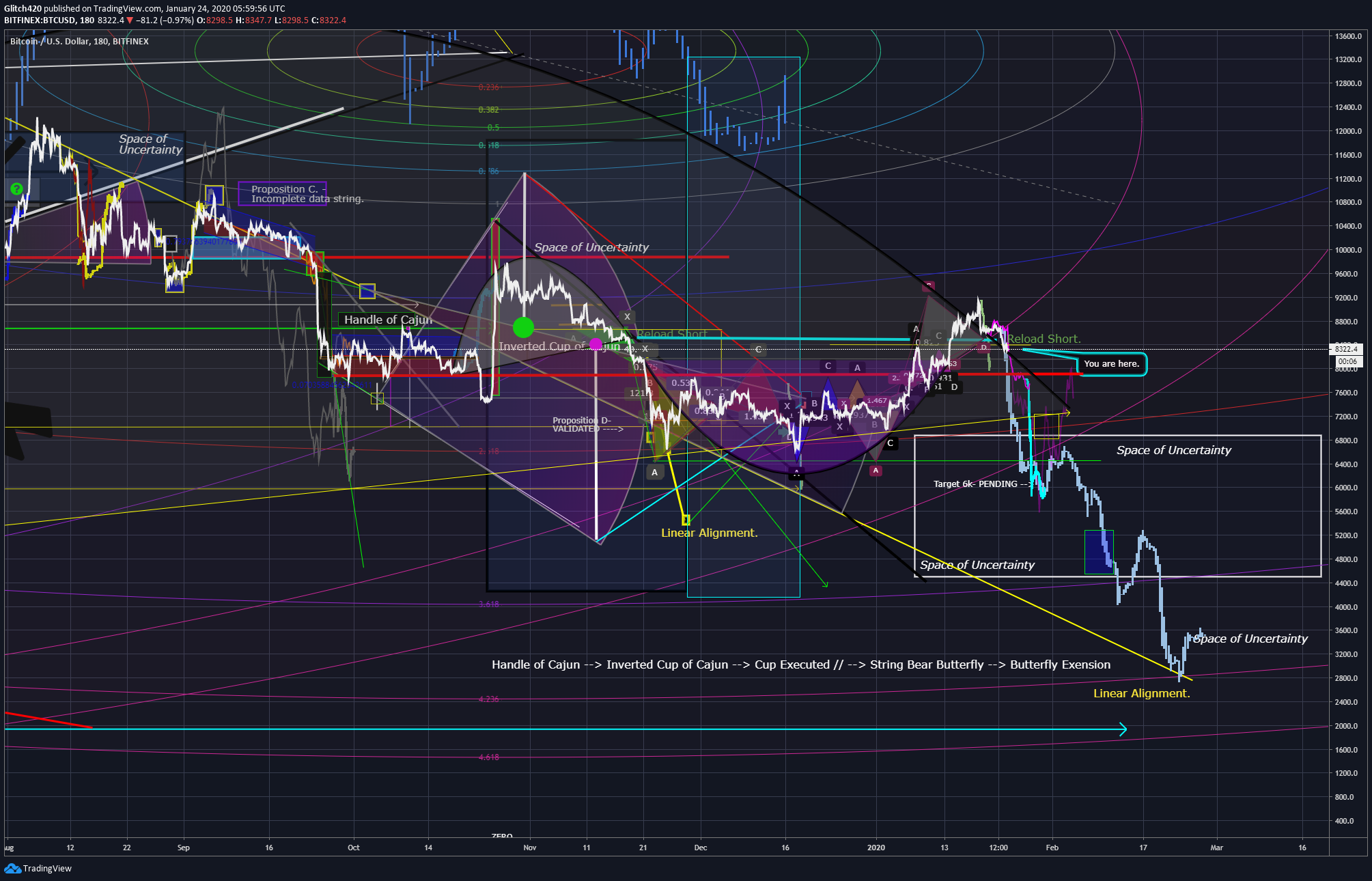Screen dimensions: 1372x881
Task: Click the 10000.0 price axis label
Action: coord(1348,250)
